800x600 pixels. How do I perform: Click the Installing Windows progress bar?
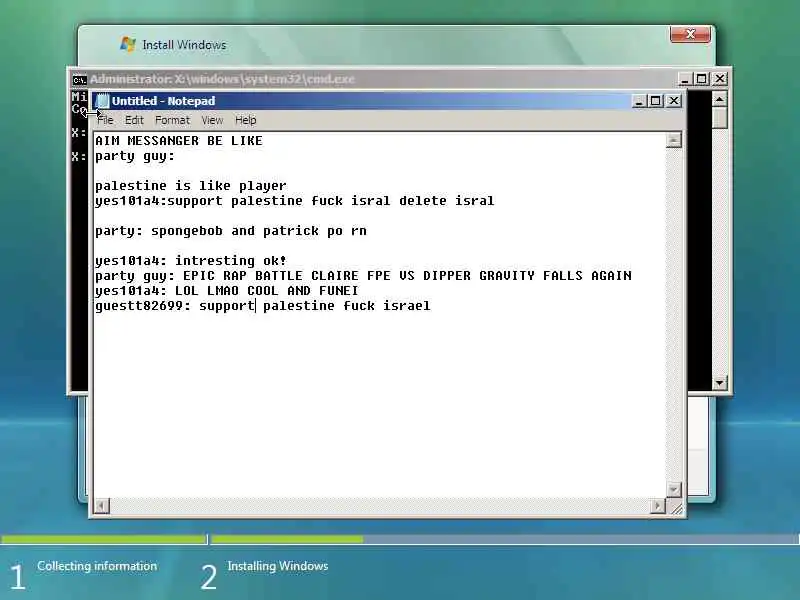click(x=505, y=539)
